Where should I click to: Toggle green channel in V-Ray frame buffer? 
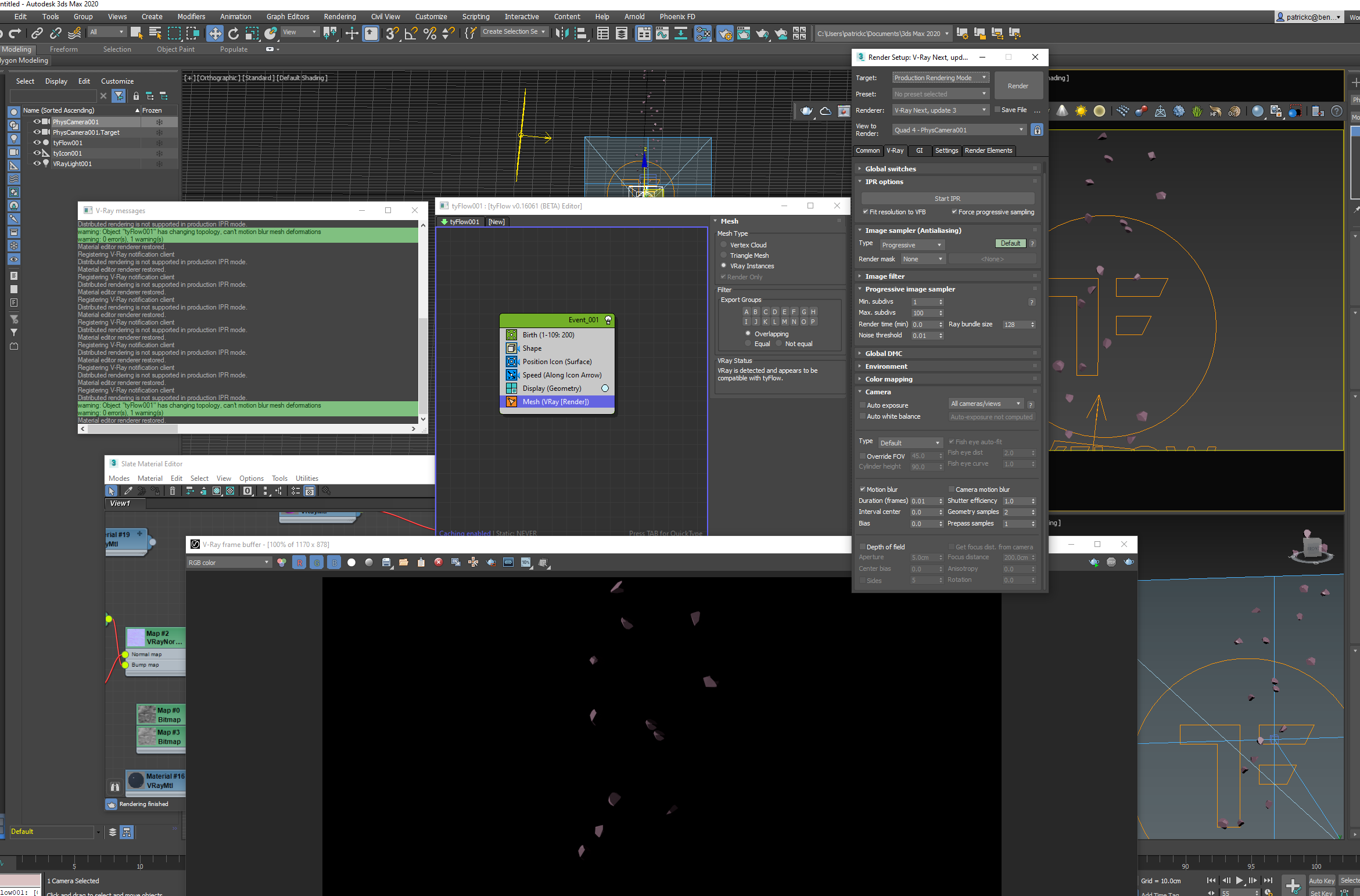point(317,563)
